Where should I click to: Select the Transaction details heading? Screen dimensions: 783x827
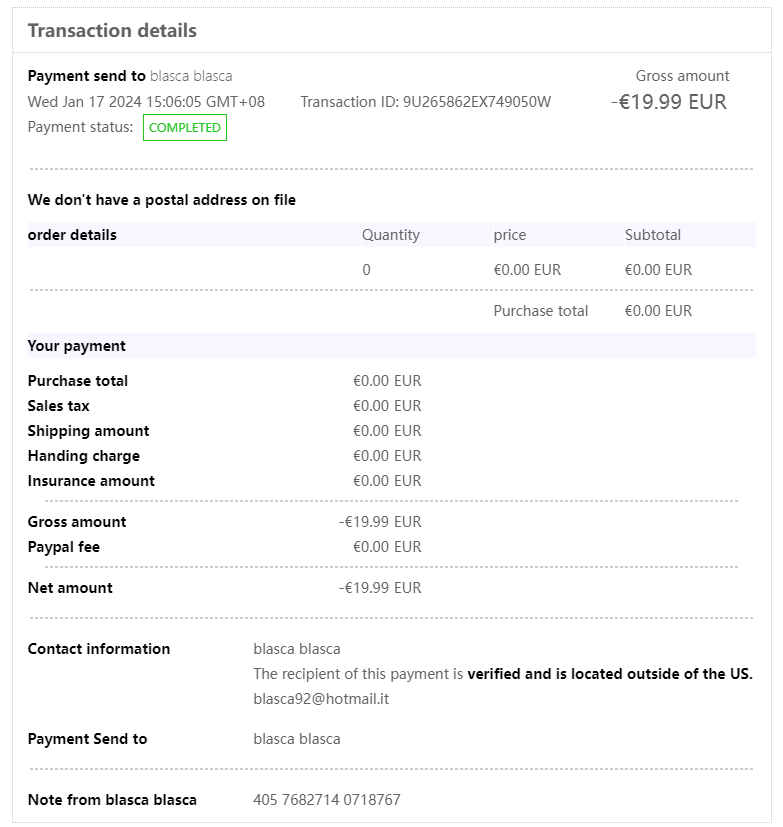(x=112, y=31)
